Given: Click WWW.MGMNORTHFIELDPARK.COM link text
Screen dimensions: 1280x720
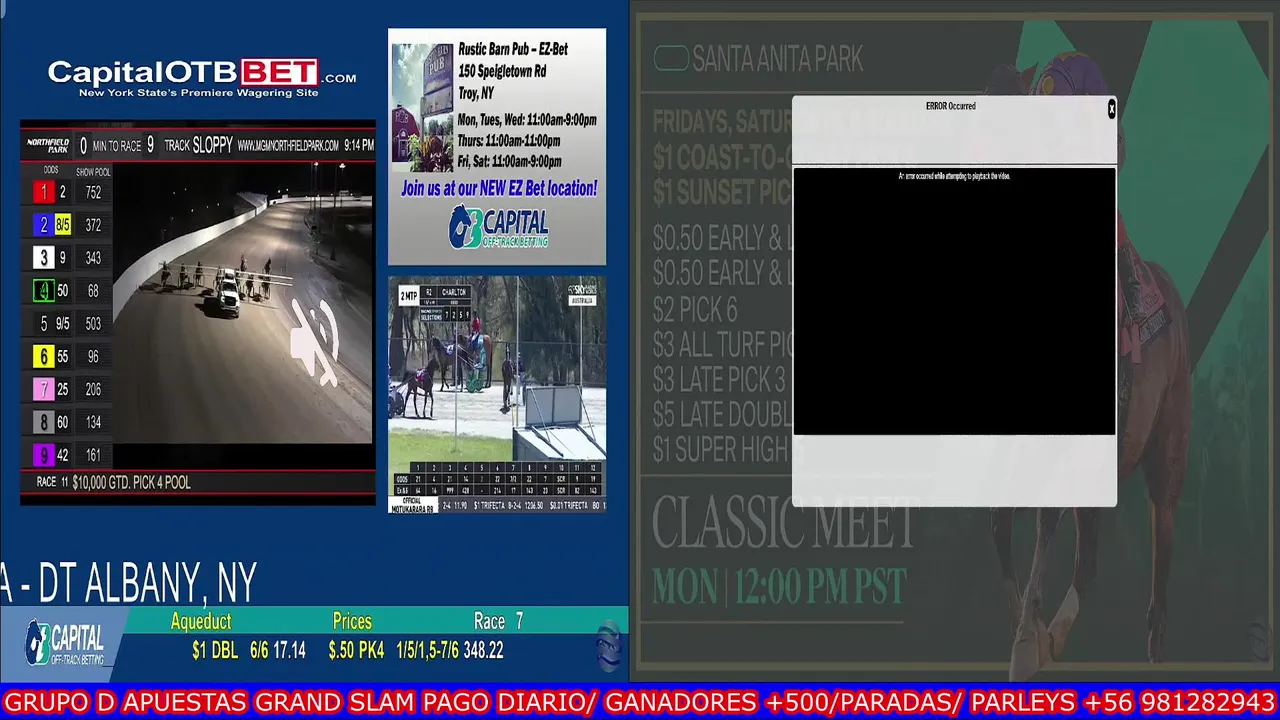Looking at the screenshot, I should [288, 146].
